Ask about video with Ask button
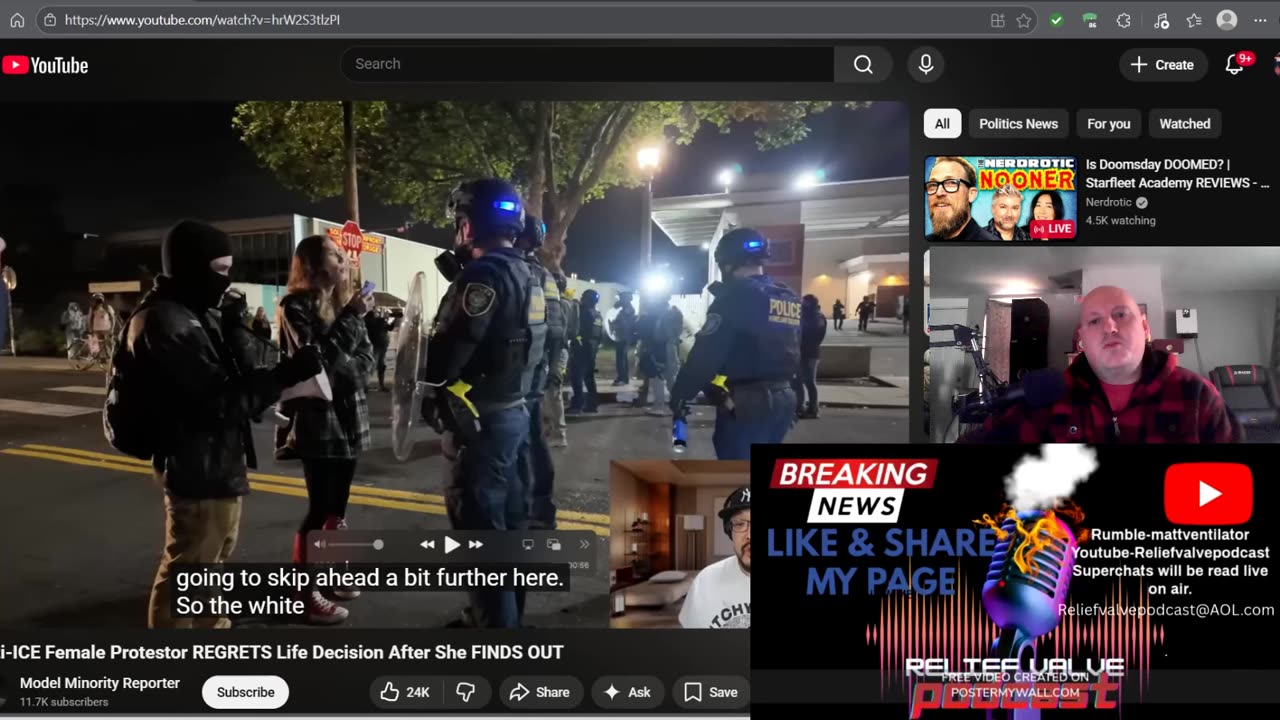The width and height of the screenshot is (1280, 720). (627, 692)
